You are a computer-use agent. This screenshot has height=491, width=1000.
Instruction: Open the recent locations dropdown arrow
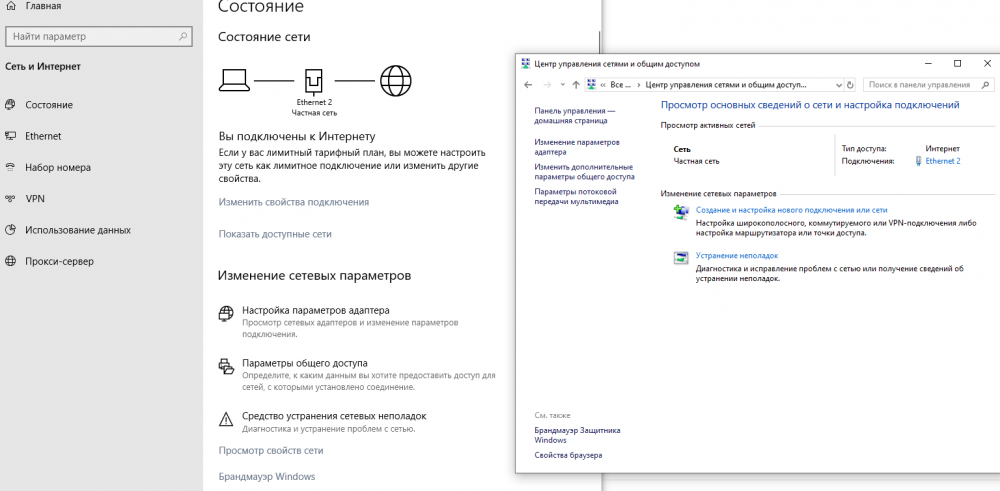point(562,85)
